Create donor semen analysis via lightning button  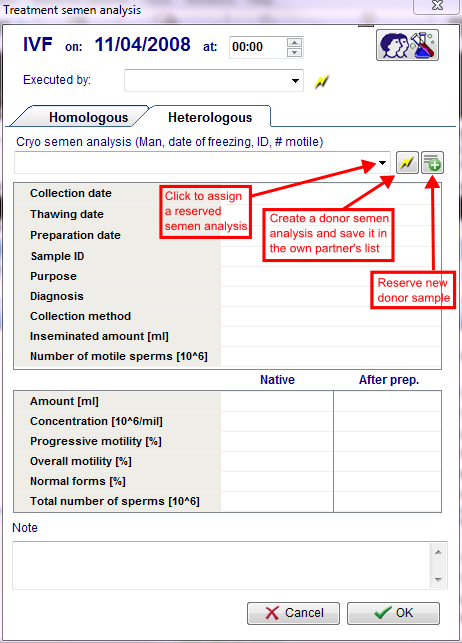[407, 163]
